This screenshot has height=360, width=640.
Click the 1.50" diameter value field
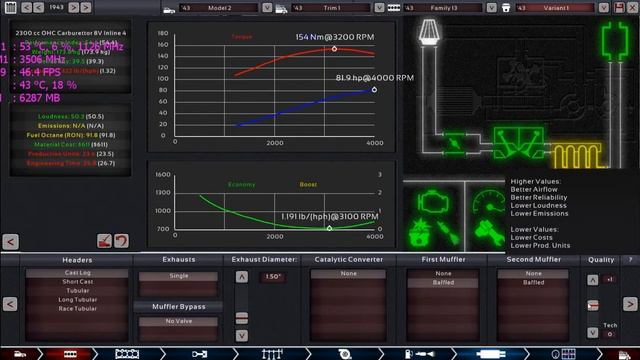[x=273, y=277]
